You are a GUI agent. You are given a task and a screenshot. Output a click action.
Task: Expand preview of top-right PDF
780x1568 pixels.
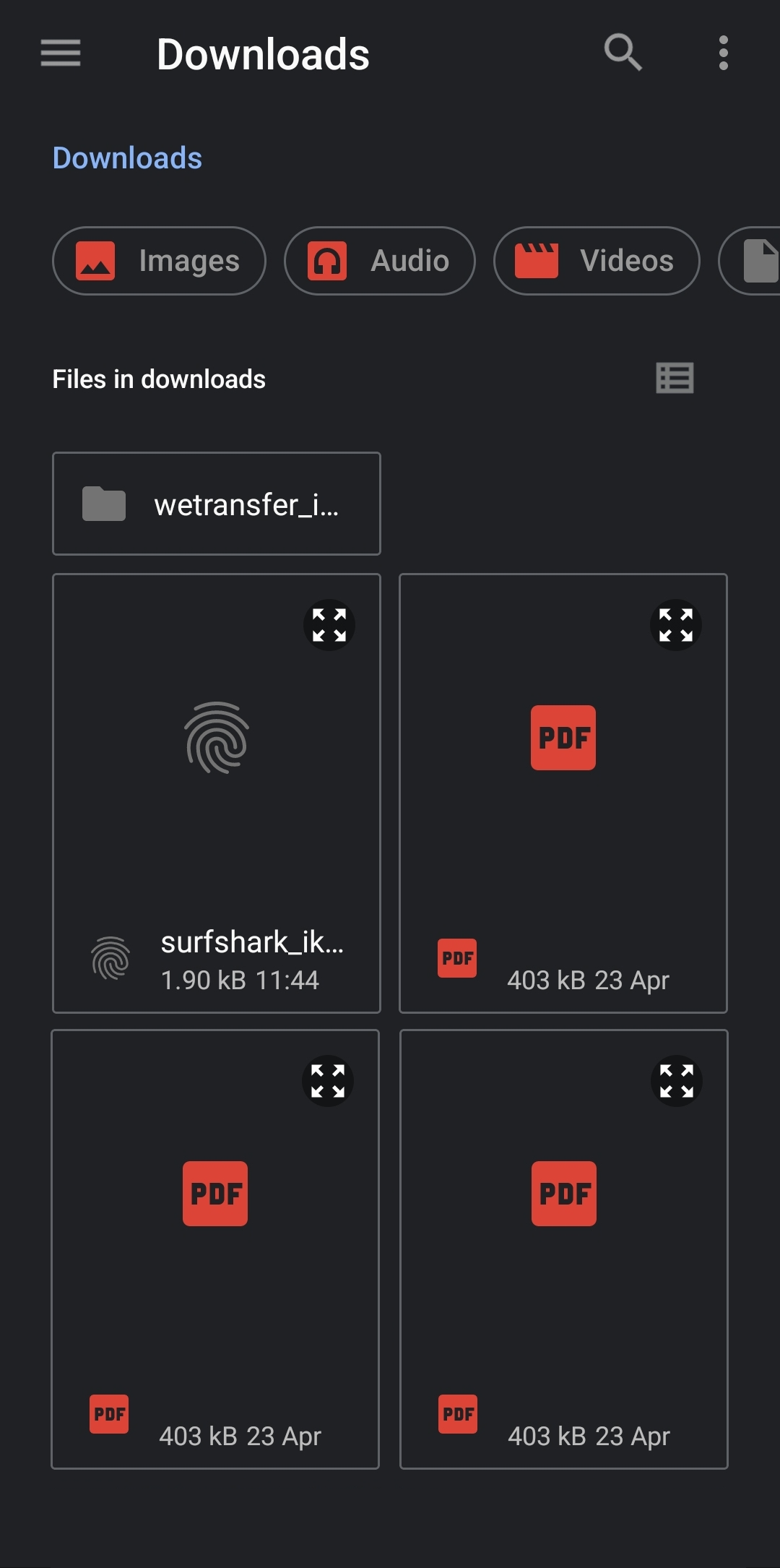(676, 625)
